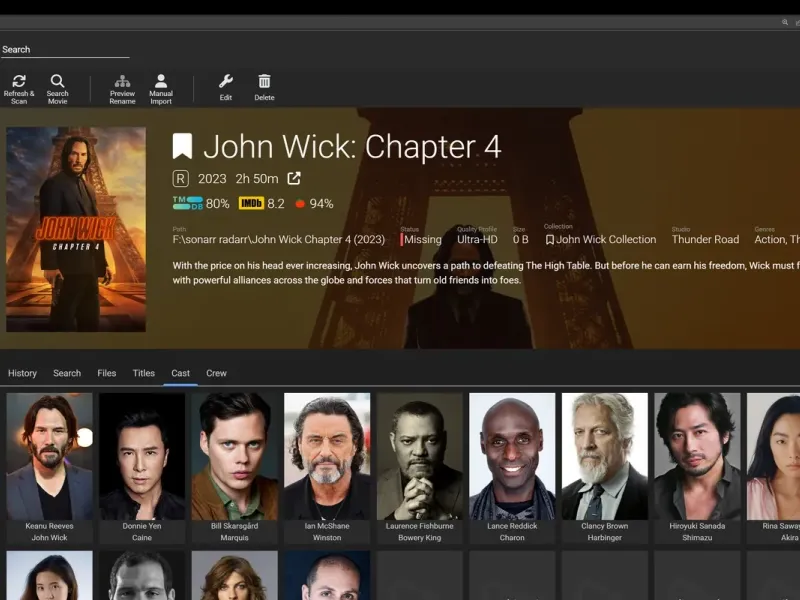Click the Rotten Tomatoes tomato icon
This screenshot has width=800, height=600.
point(300,204)
